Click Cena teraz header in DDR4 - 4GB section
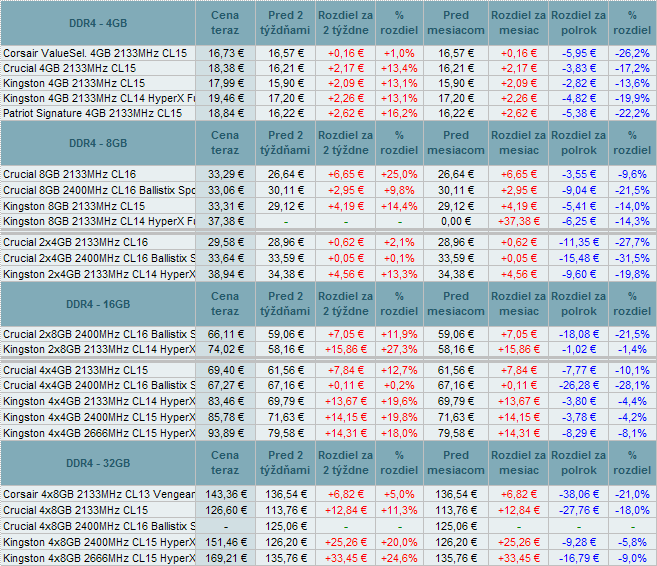This screenshot has width=657, height=566. [x=225, y=23]
